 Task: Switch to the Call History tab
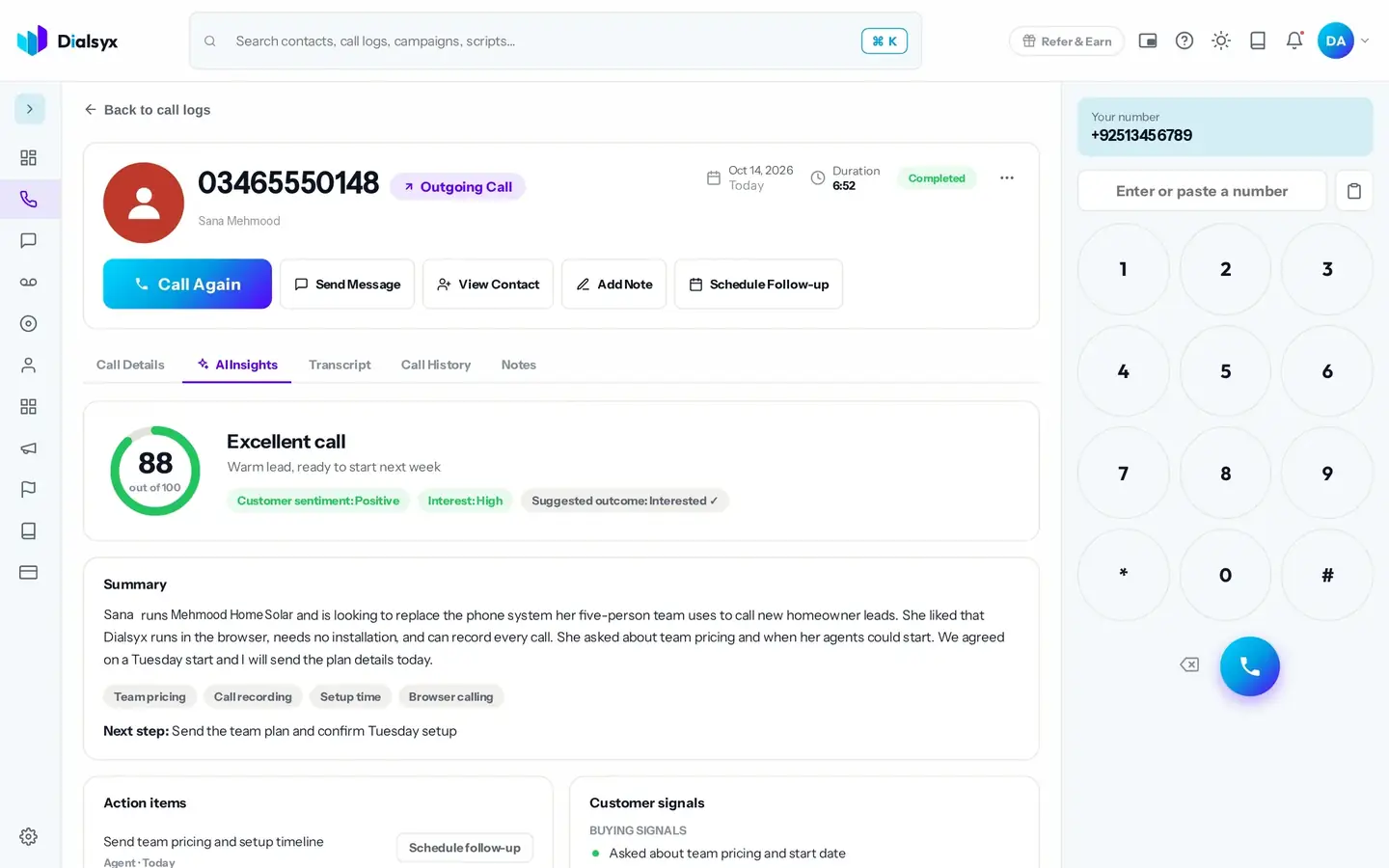pos(436,365)
